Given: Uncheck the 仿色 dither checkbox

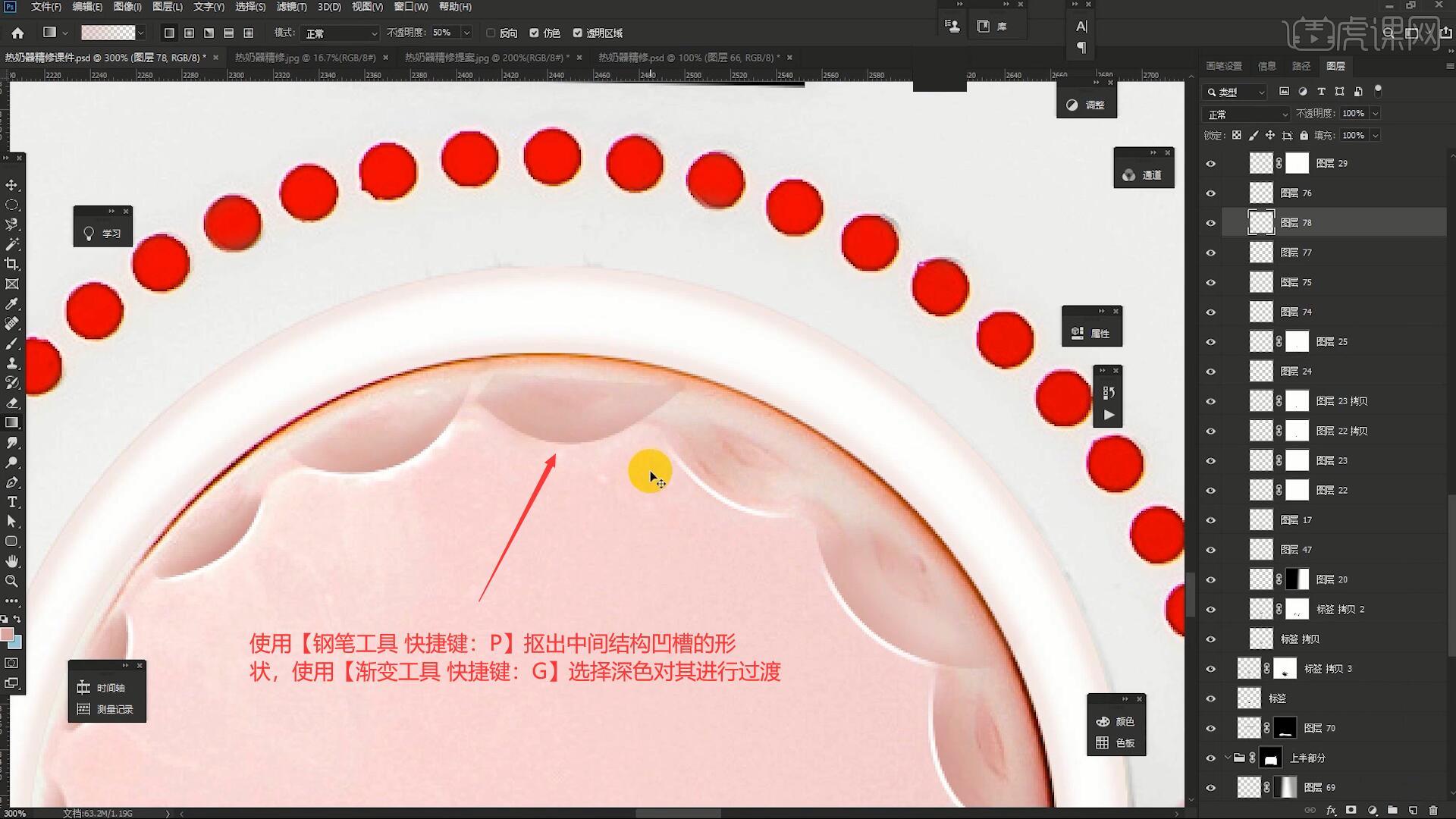Looking at the screenshot, I should [x=534, y=33].
